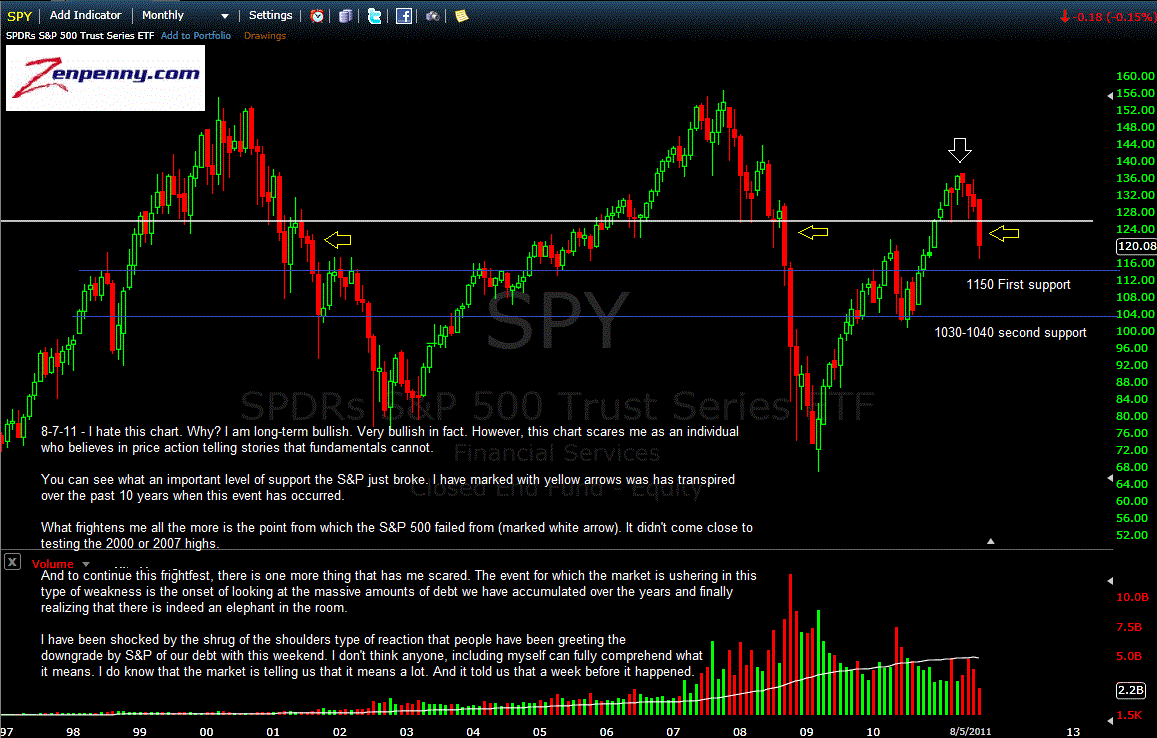
Task: Click the 7.5B volume axis label
Action: (x=1129, y=627)
